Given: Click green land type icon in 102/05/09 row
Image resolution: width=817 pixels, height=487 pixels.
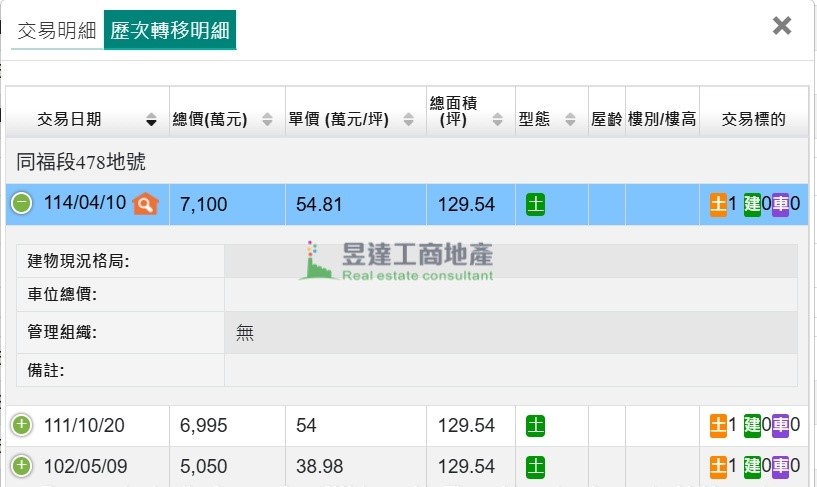Looking at the screenshot, I should (536, 466).
